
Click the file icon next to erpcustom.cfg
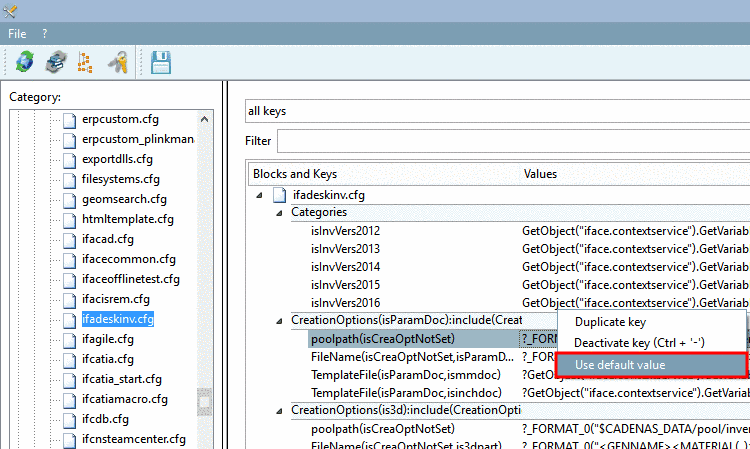69,120
